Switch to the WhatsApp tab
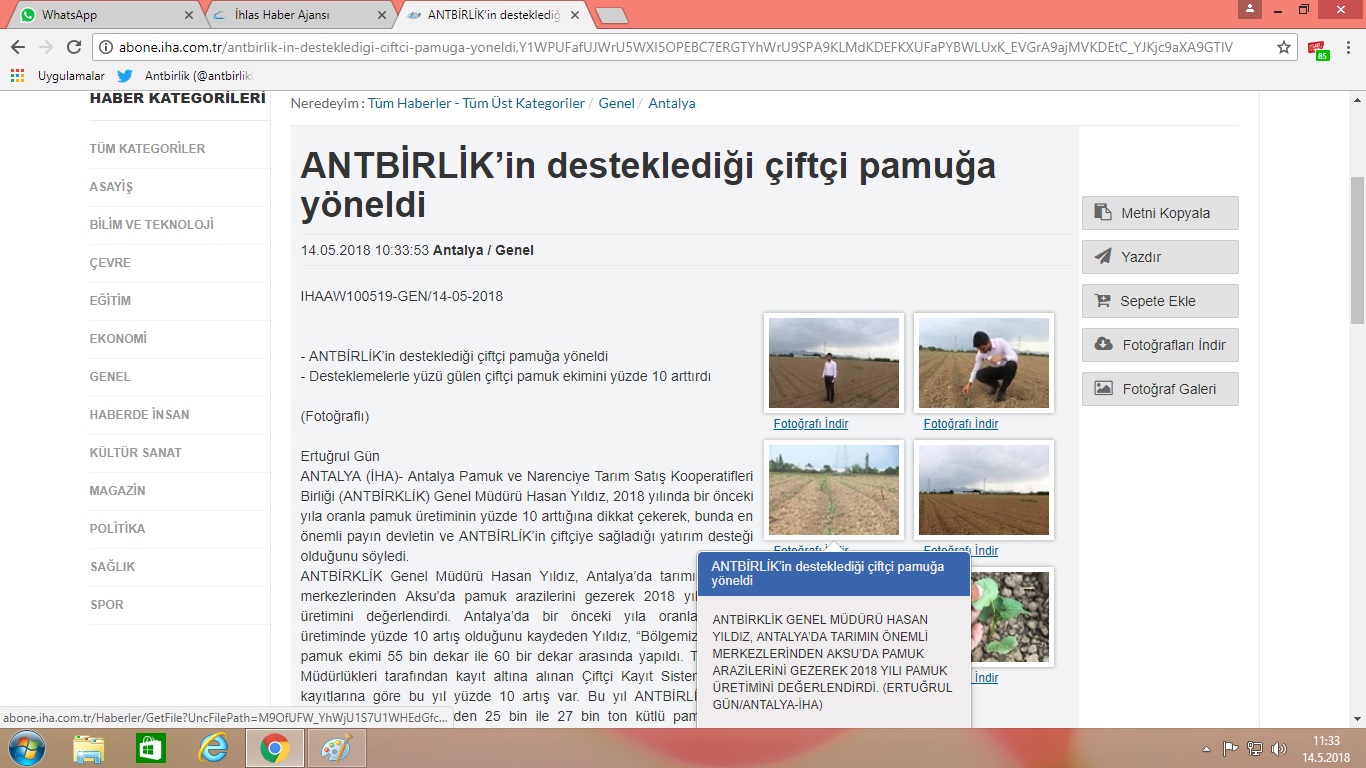 104,15
